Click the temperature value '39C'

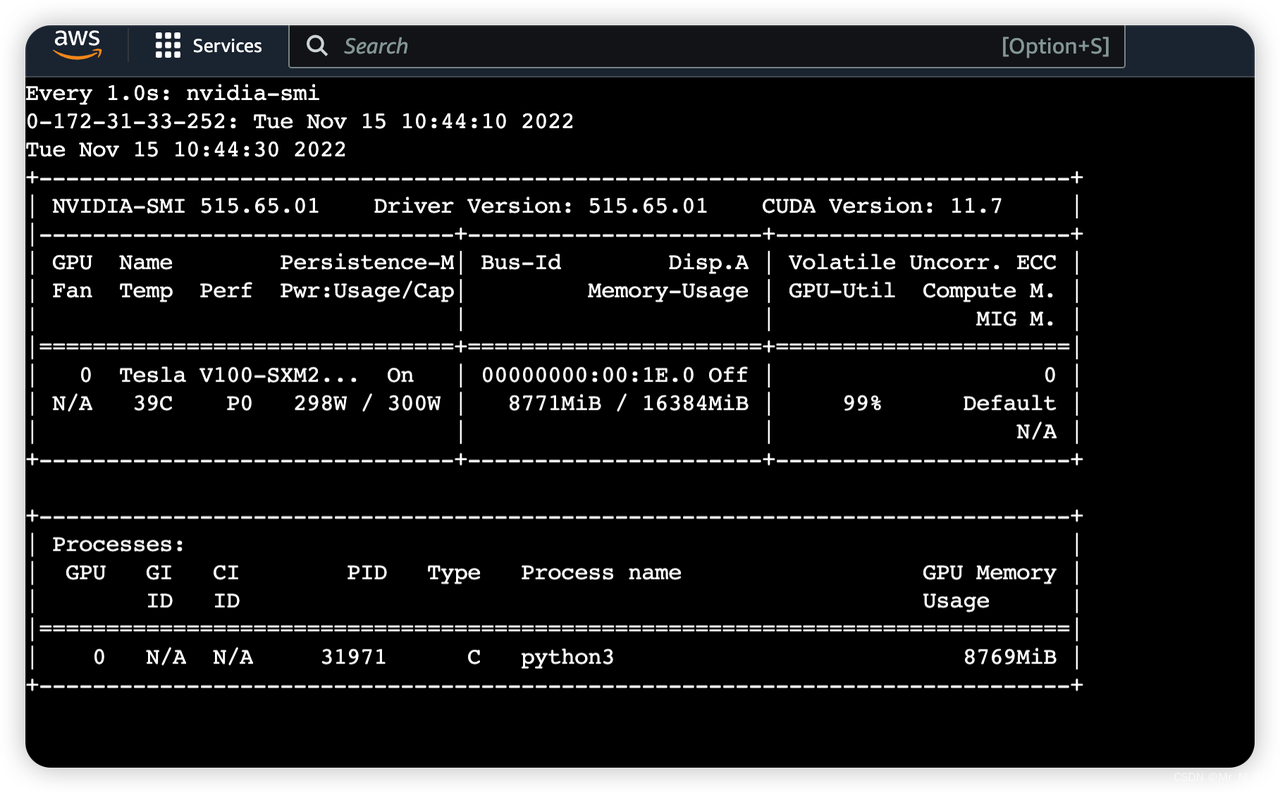click(153, 403)
